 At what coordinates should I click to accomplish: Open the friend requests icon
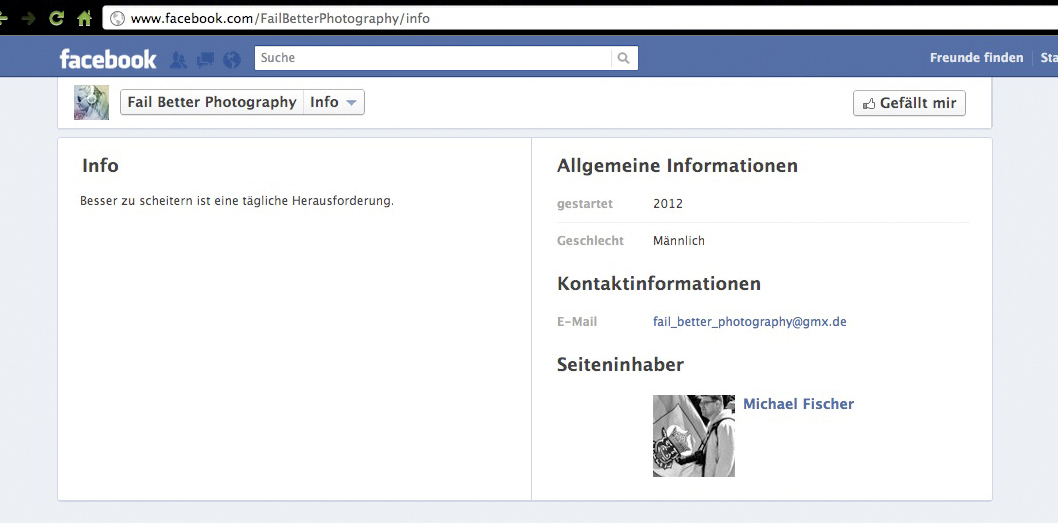tap(179, 60)
